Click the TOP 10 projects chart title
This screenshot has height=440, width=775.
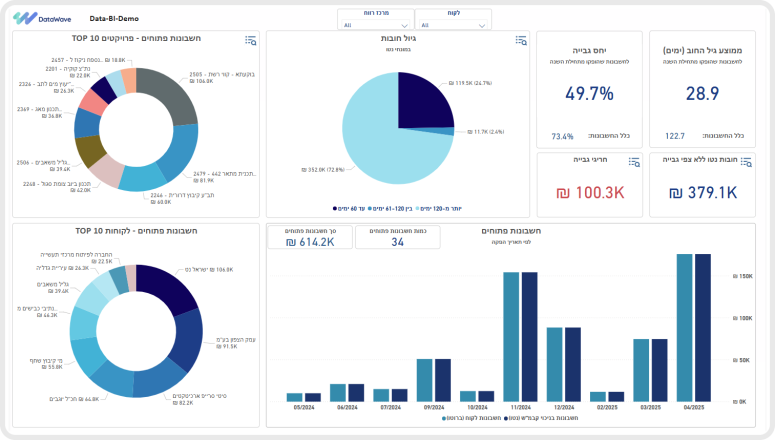136,38
